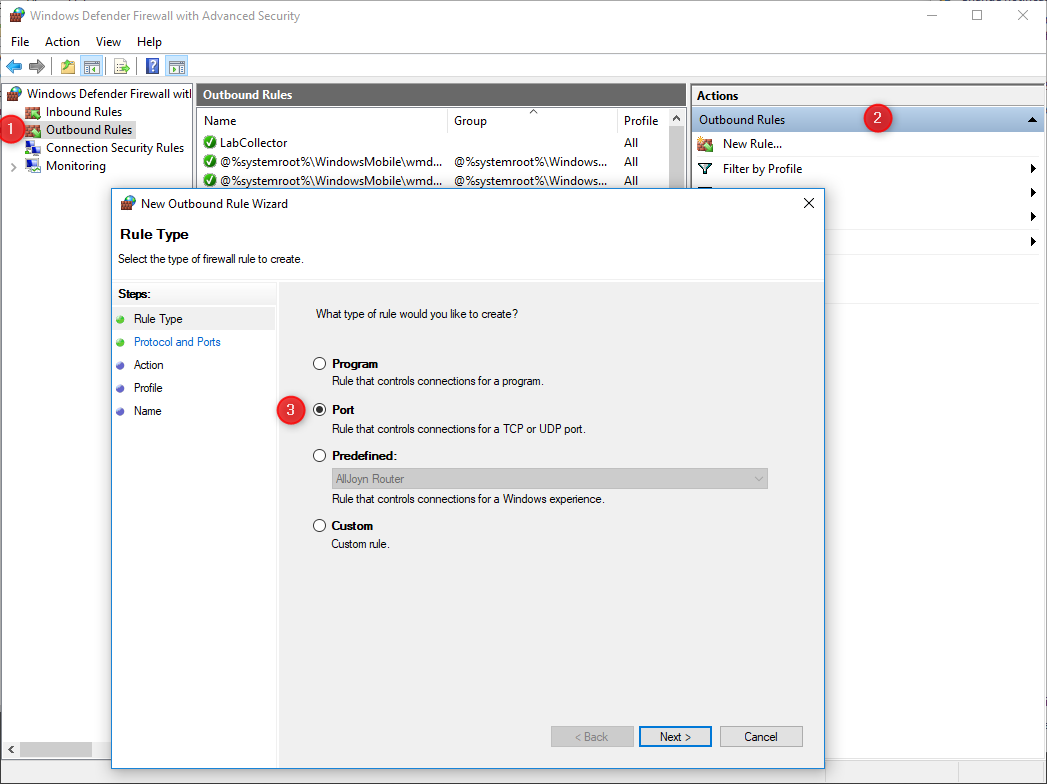Image resolution: width=1047 pixels, height=784 pixels.
Task: Maximize the Windows Defender Firewall window
Action: (977, 15)
